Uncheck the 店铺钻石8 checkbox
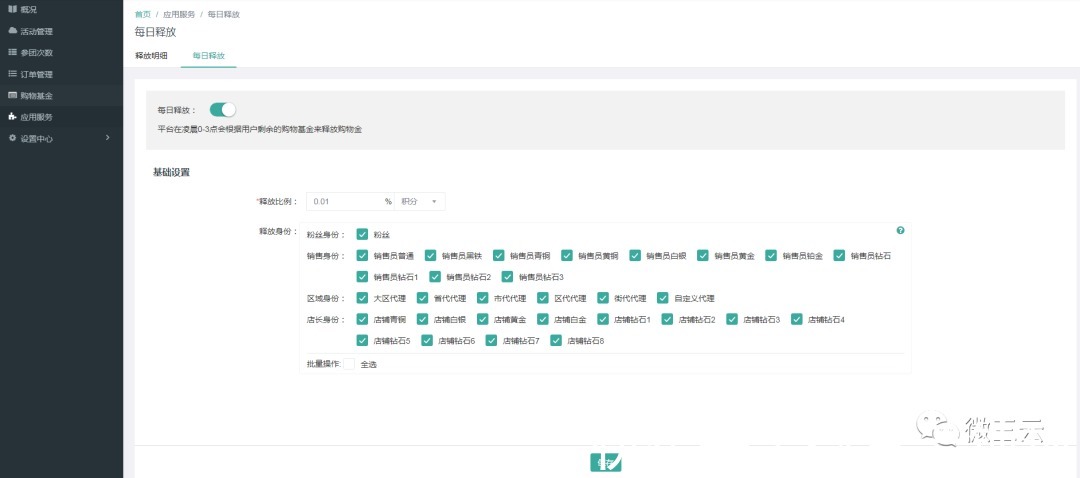1080x478 pixels. (x=556, y=340)
